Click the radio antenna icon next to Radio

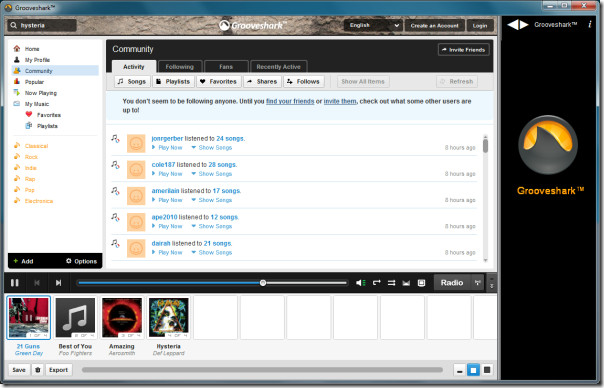pos(478,283)
